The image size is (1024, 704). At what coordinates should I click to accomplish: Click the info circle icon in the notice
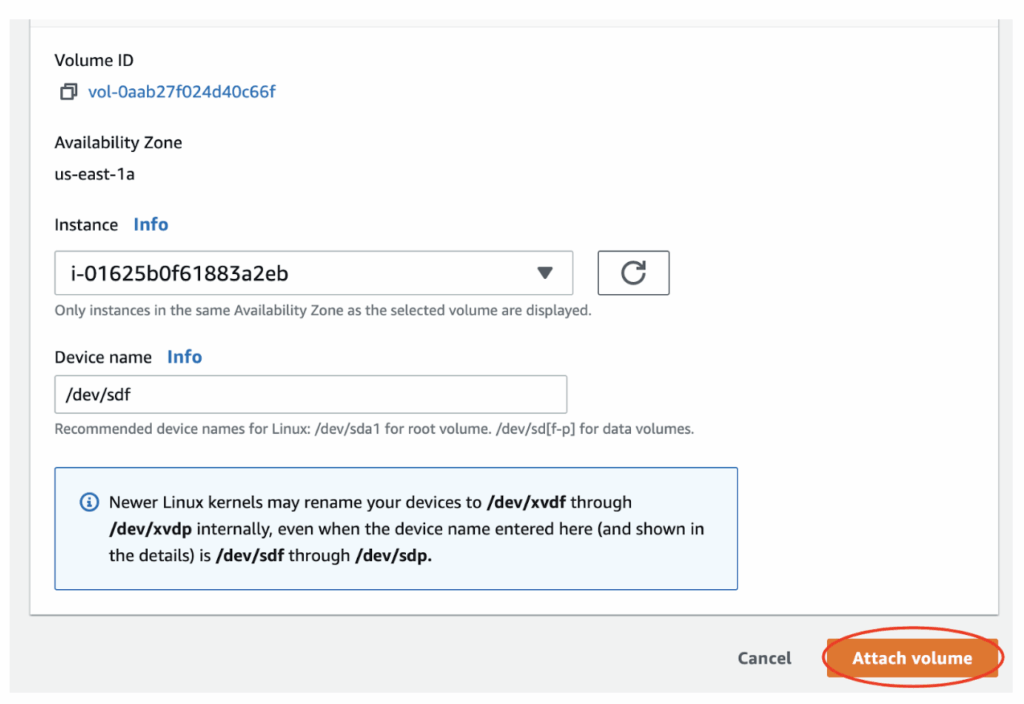tap(89, 502)
